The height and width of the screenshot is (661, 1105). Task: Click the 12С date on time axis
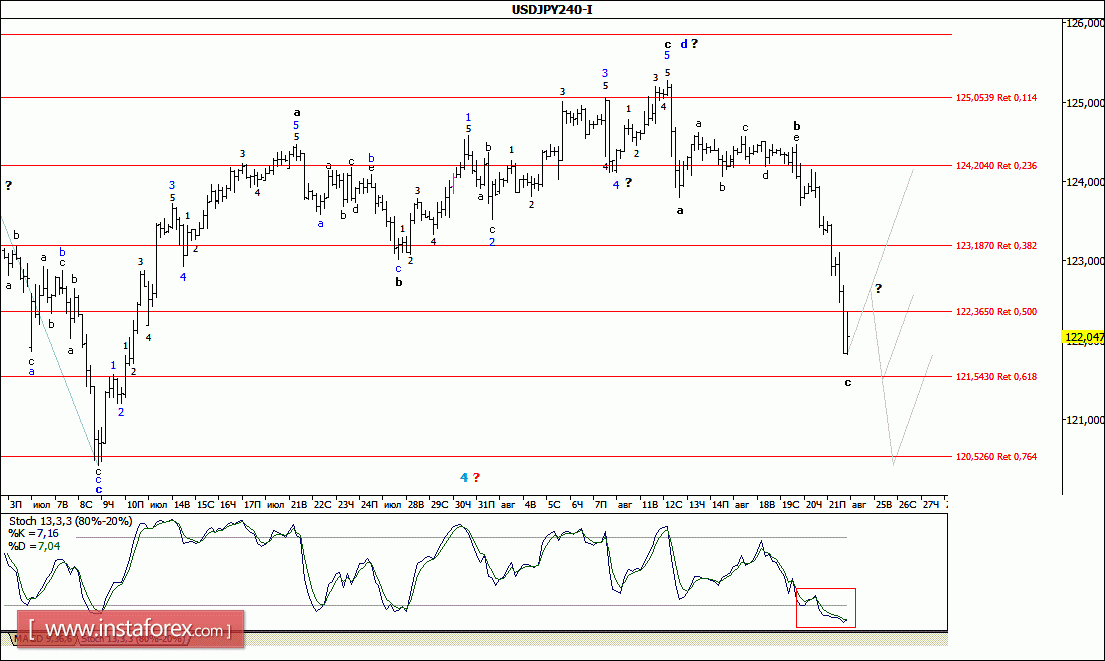point(672,505)
